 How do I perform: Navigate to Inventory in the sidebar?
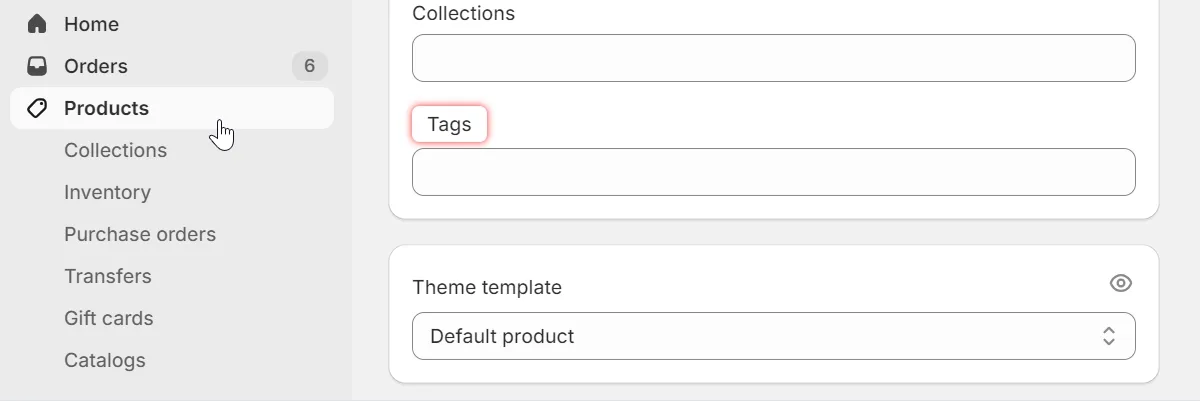(x=107, y=192)
